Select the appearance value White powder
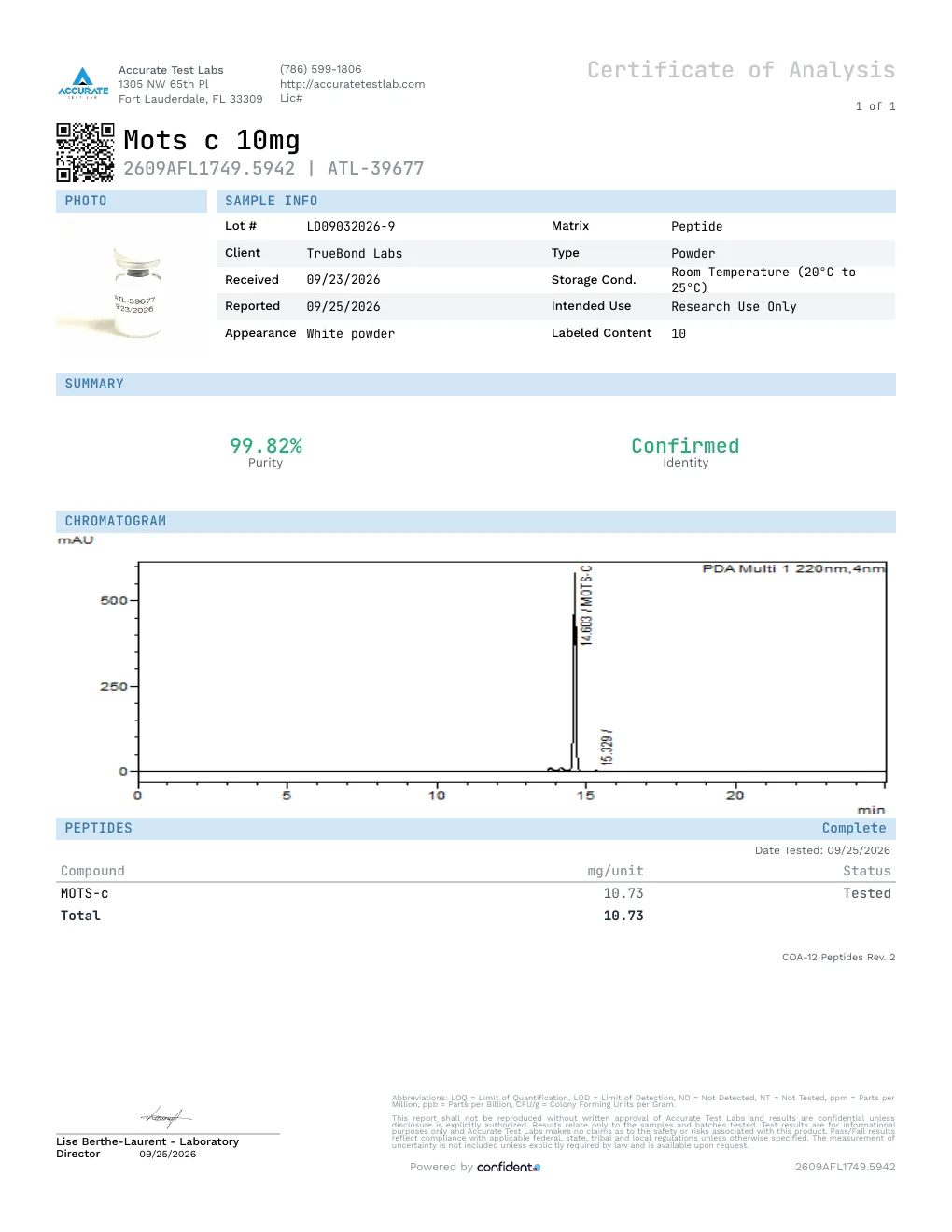This screenshot has height=1232, width=952. click(351, 334)
